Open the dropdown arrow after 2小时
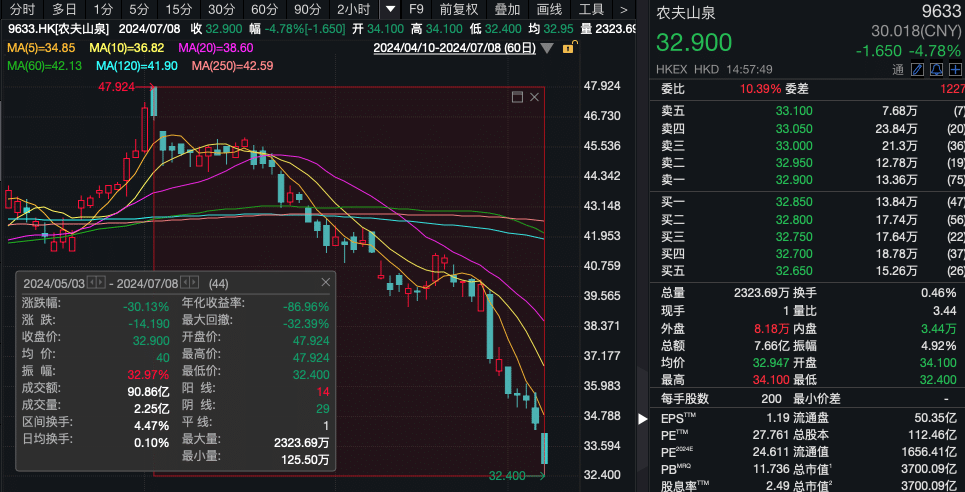 tap(391, 10)
